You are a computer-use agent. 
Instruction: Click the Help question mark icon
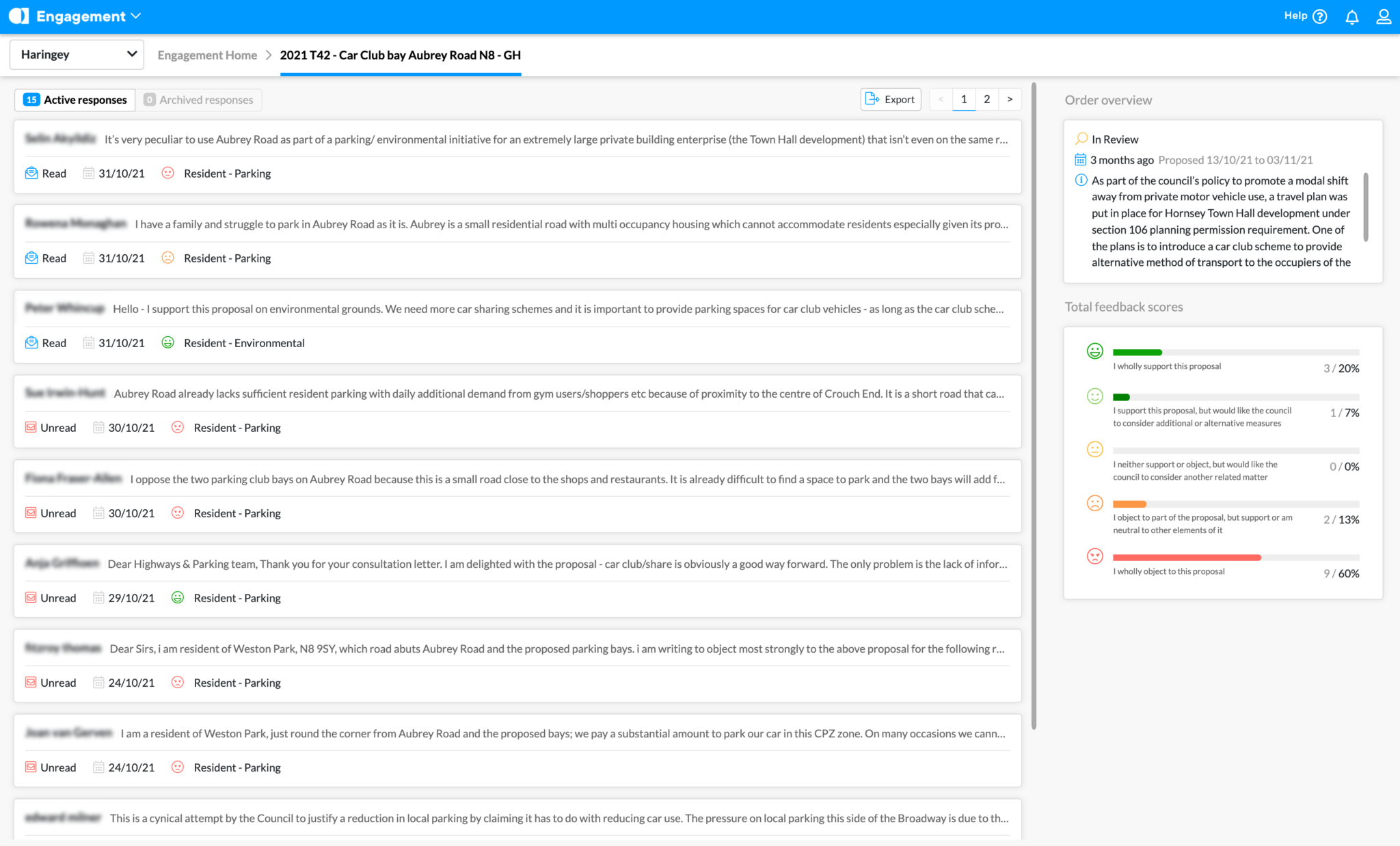click(1320, 17)
